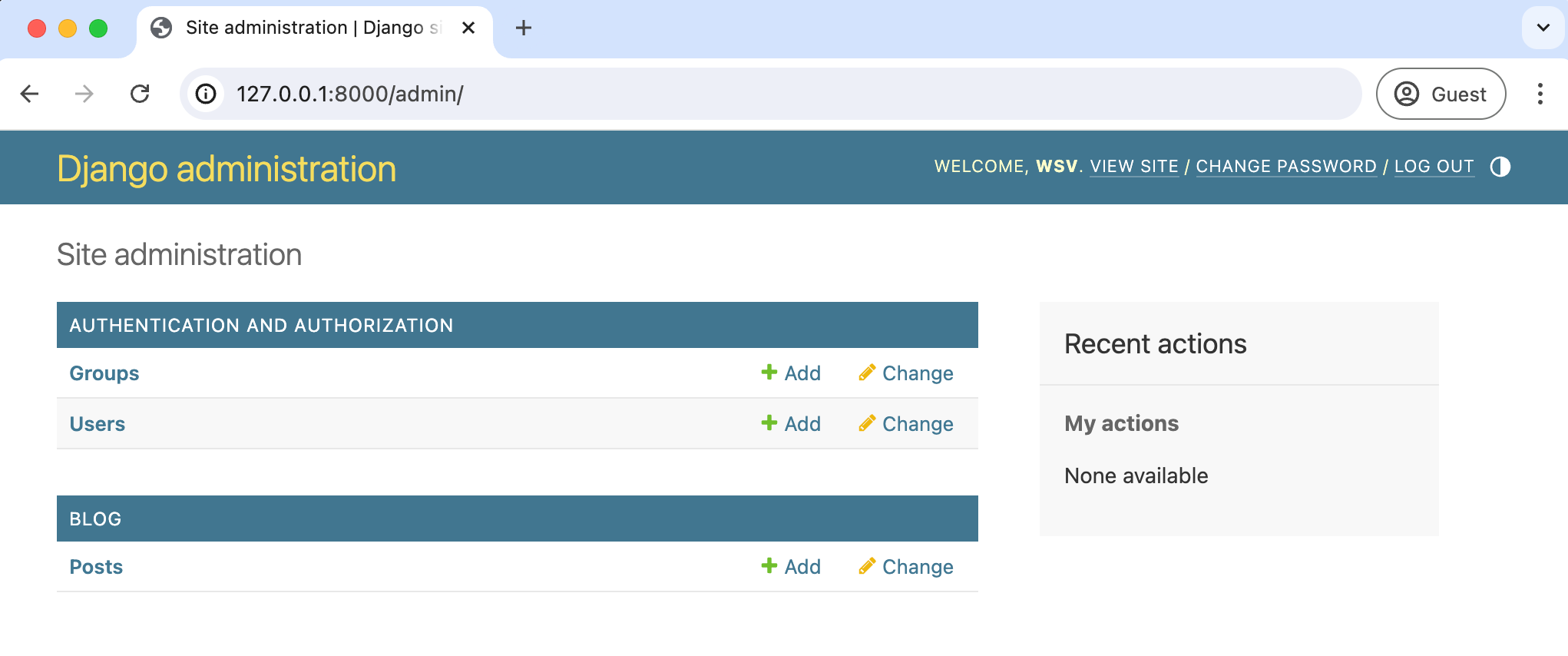This screenshot has height=656, width=1568.
Task: Click the 'Recent actions' heading
Action: click(1156, 344)
